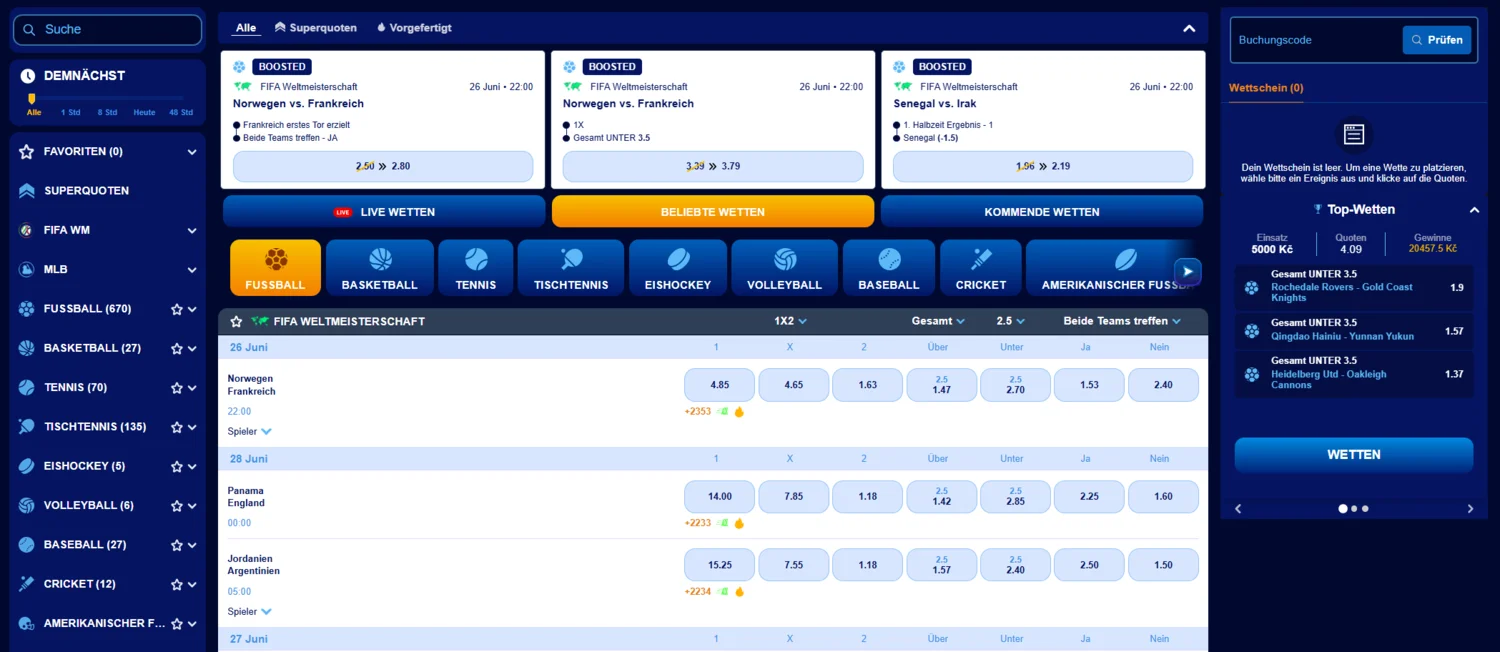
Task: Toggle favorite star for Tischtennis (135)
Action: pyautogui.click(x=177, y=427)
